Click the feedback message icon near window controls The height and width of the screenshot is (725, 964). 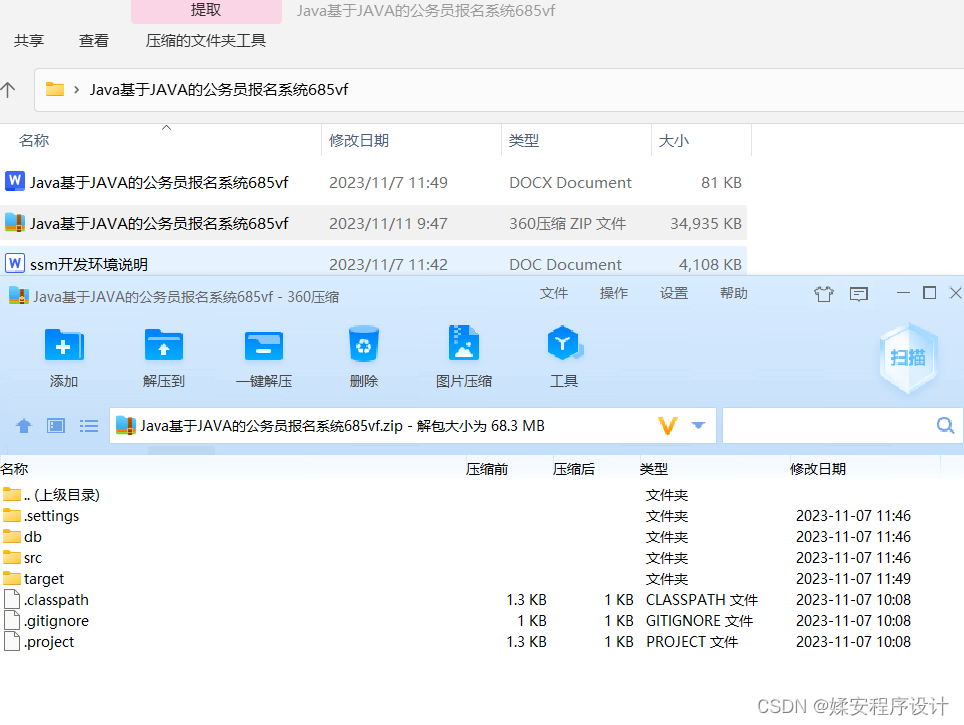[858, 293]
